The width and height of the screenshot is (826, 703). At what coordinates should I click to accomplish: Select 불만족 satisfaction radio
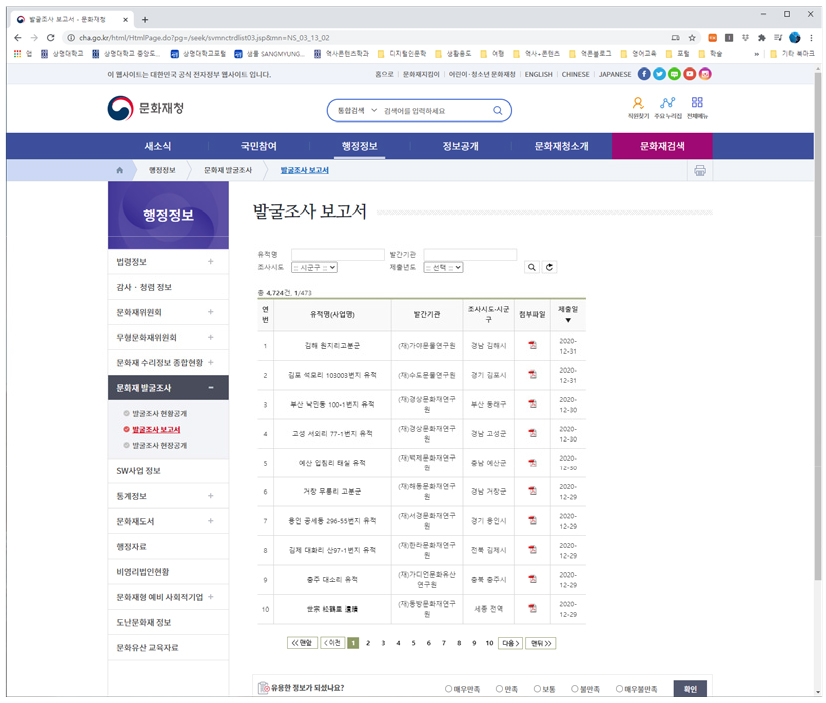click(x=575, y=689)
